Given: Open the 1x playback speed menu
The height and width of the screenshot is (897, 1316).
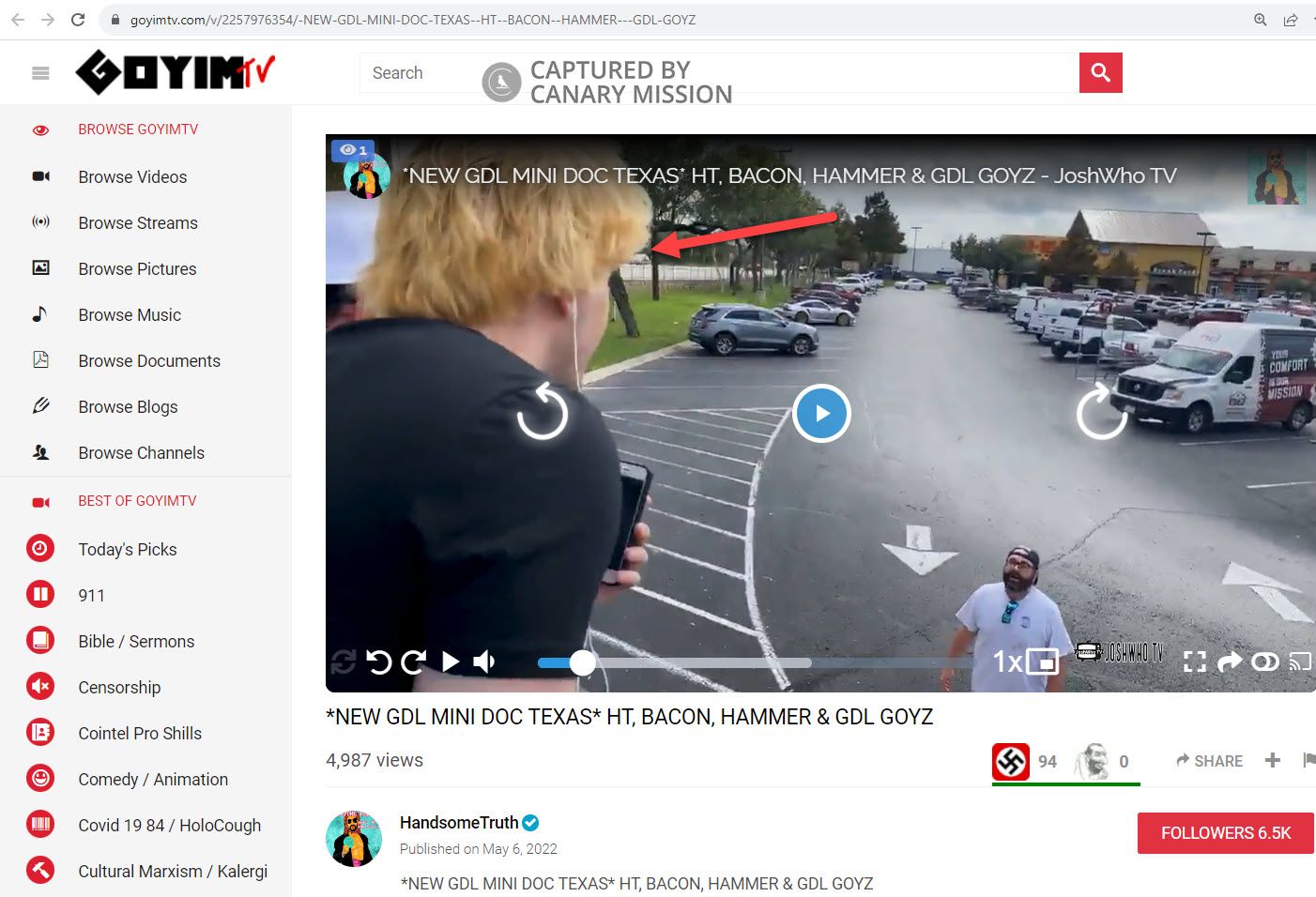Looking at the screenshot, I should (x=1006, y=662).
